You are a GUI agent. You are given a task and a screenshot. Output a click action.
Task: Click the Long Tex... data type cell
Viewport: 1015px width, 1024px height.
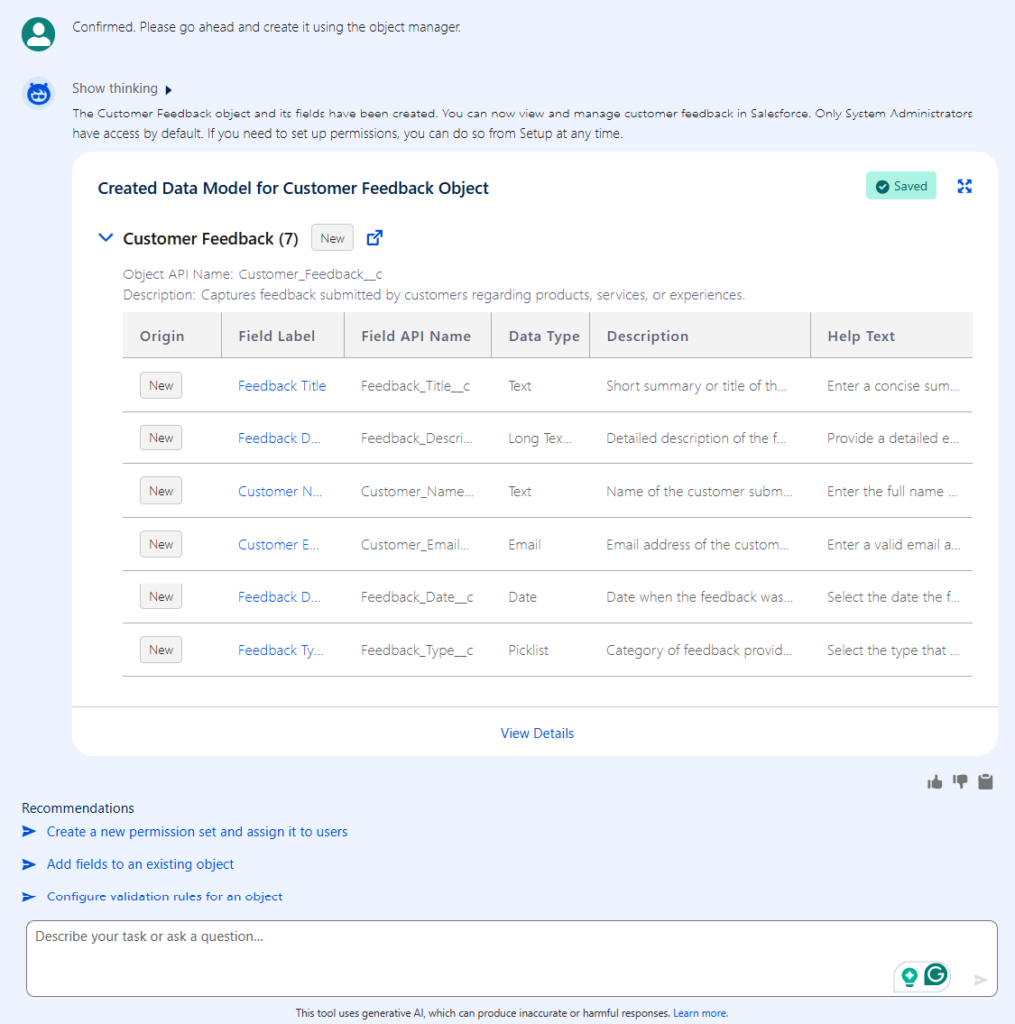[x=540, y=438]
